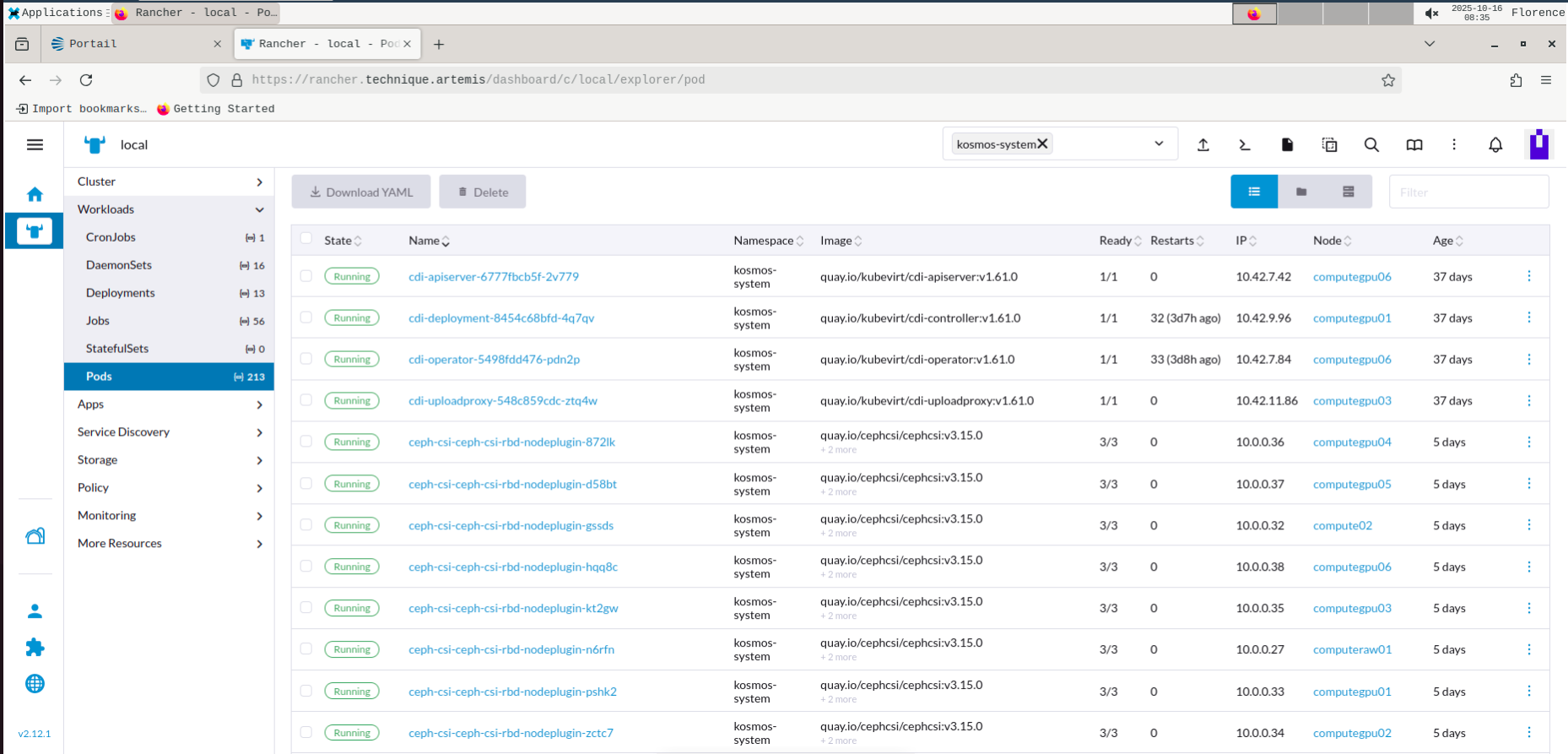Click into the Filter input field
Image resolution: width=1568 pixels, height=754 pixels.
(x=1468, y=193)
